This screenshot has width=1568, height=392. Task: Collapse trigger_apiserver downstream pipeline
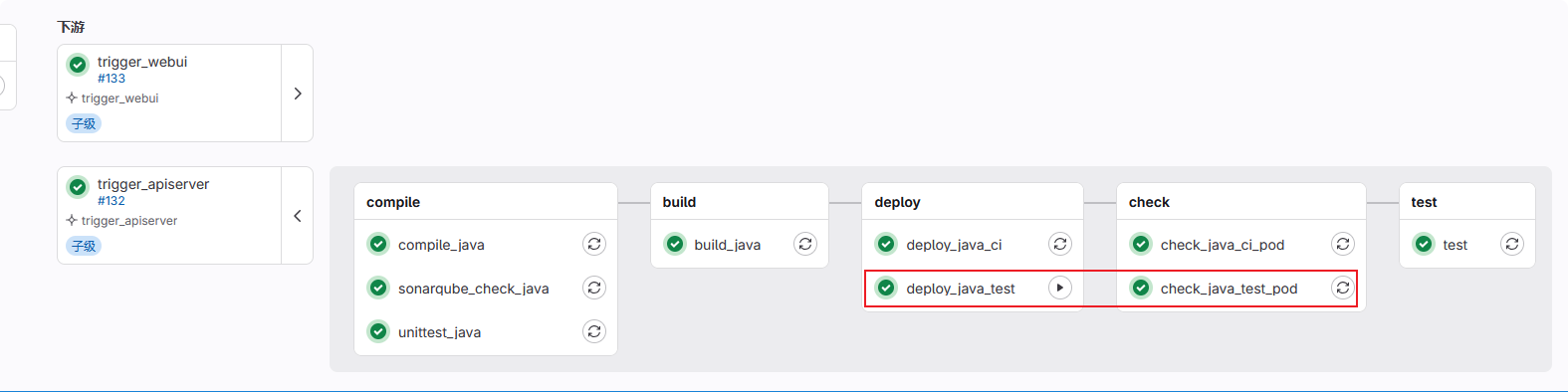[x=298, y=216]
